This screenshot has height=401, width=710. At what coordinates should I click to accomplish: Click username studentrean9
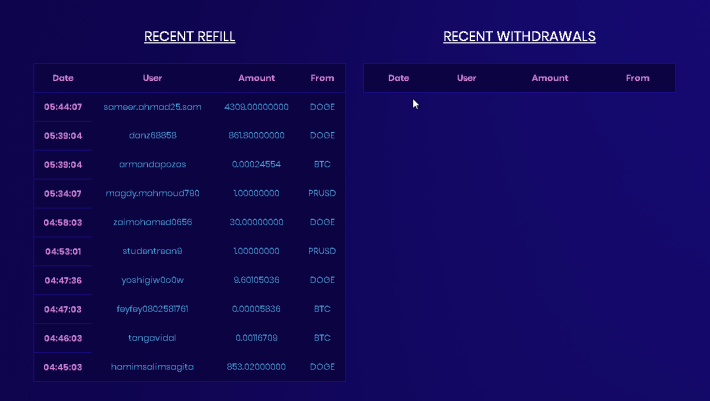152,251
